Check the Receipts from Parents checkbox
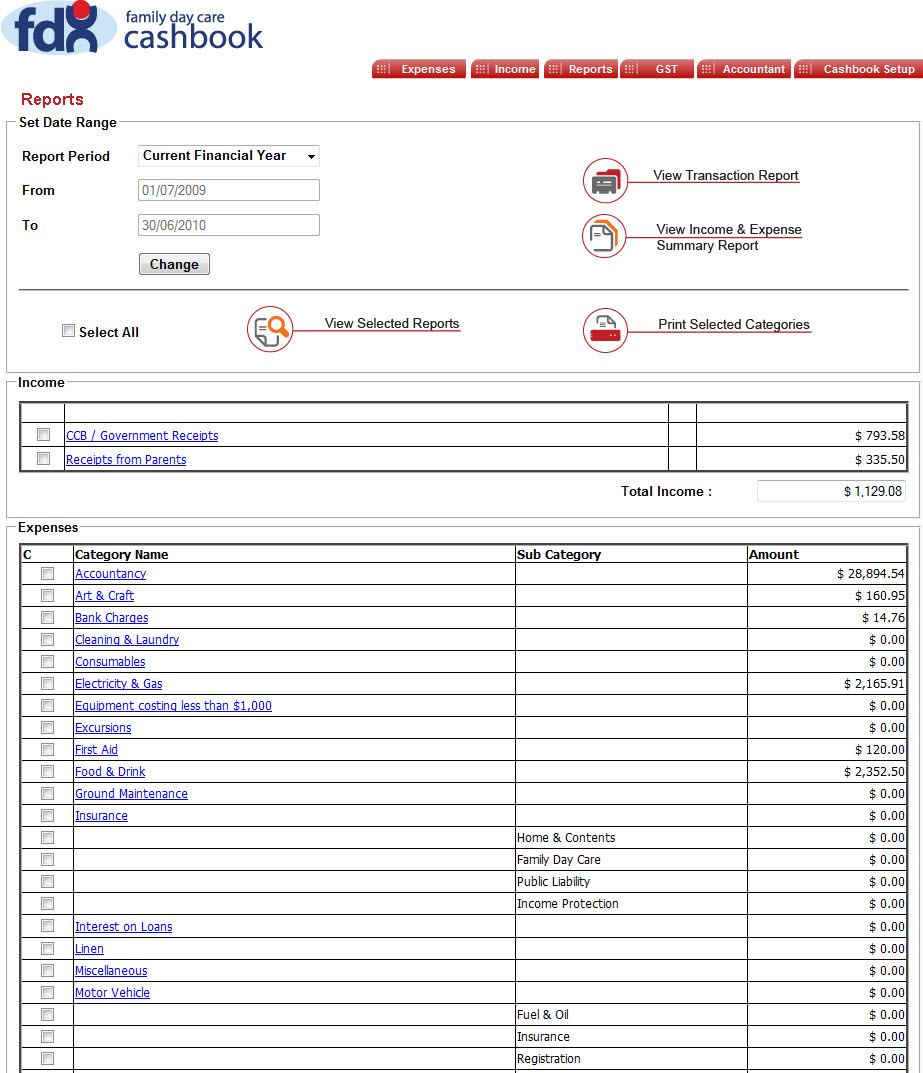The width and height of the screenshot is (923, 1073). pyautogui.click(x=44, y=458)
